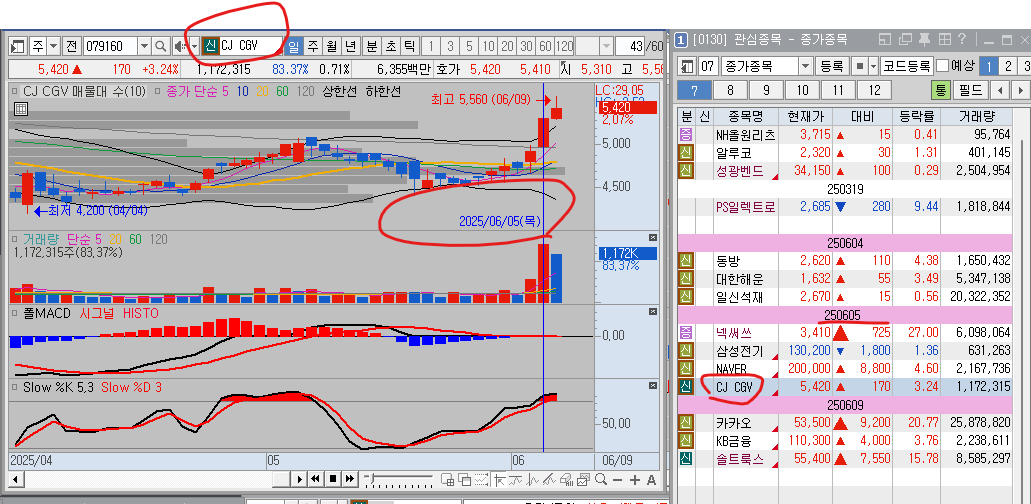
Task: Select the 초 second period button
Action: [x=391, y=46]
